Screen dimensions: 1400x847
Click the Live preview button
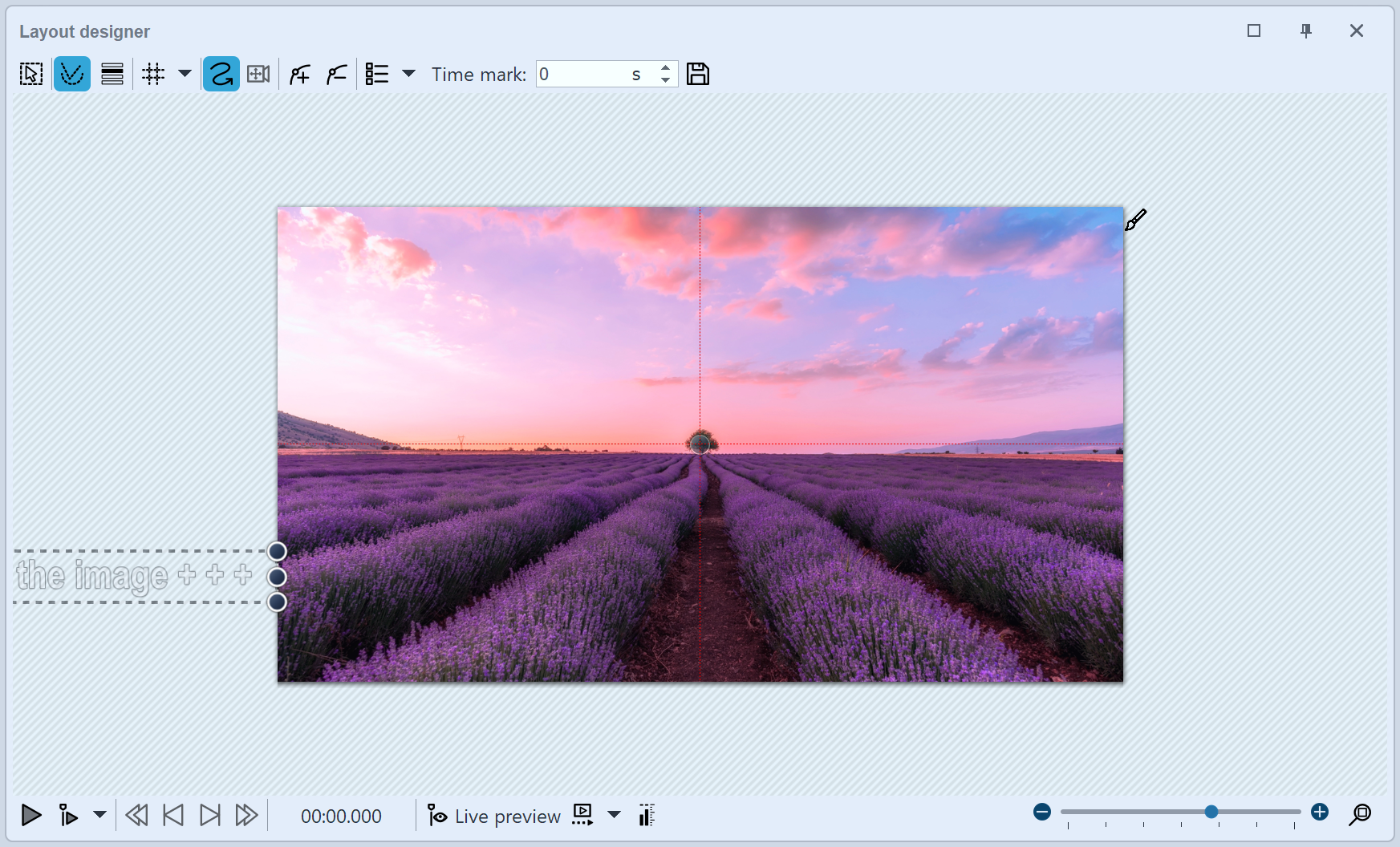click(x=495, y=816)
